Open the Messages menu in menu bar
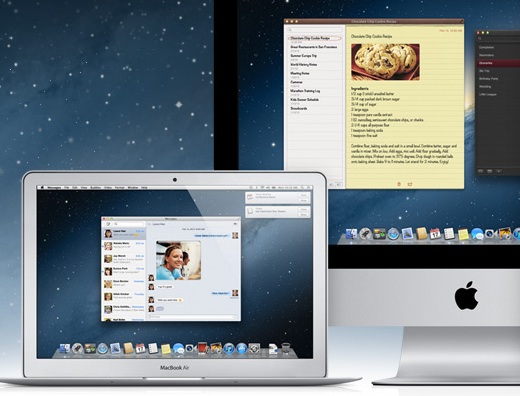Screen dimensions: 520x396 [54, 188]
